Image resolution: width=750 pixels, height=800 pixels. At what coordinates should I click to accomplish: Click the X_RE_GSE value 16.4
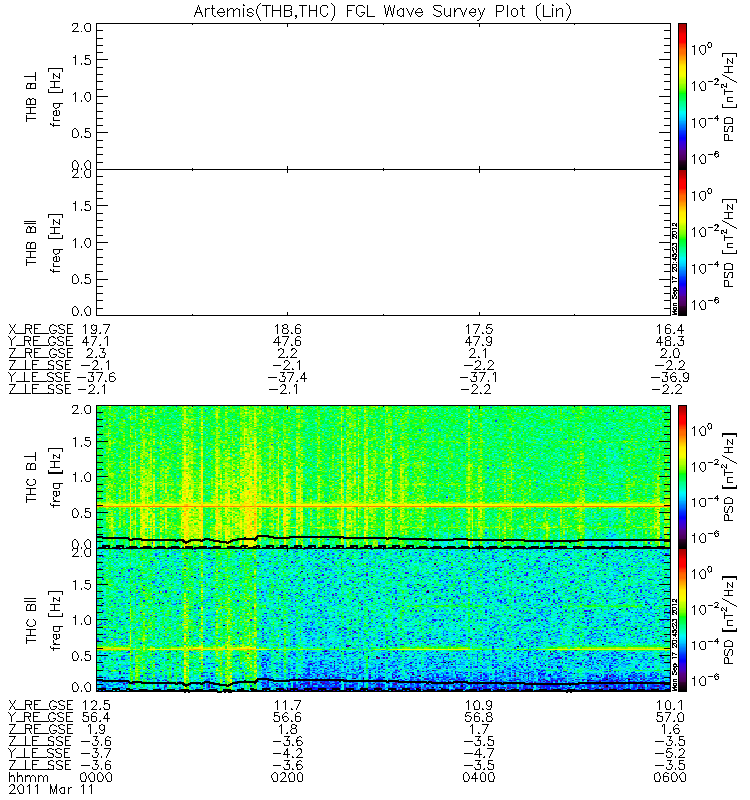click(670, 329)
